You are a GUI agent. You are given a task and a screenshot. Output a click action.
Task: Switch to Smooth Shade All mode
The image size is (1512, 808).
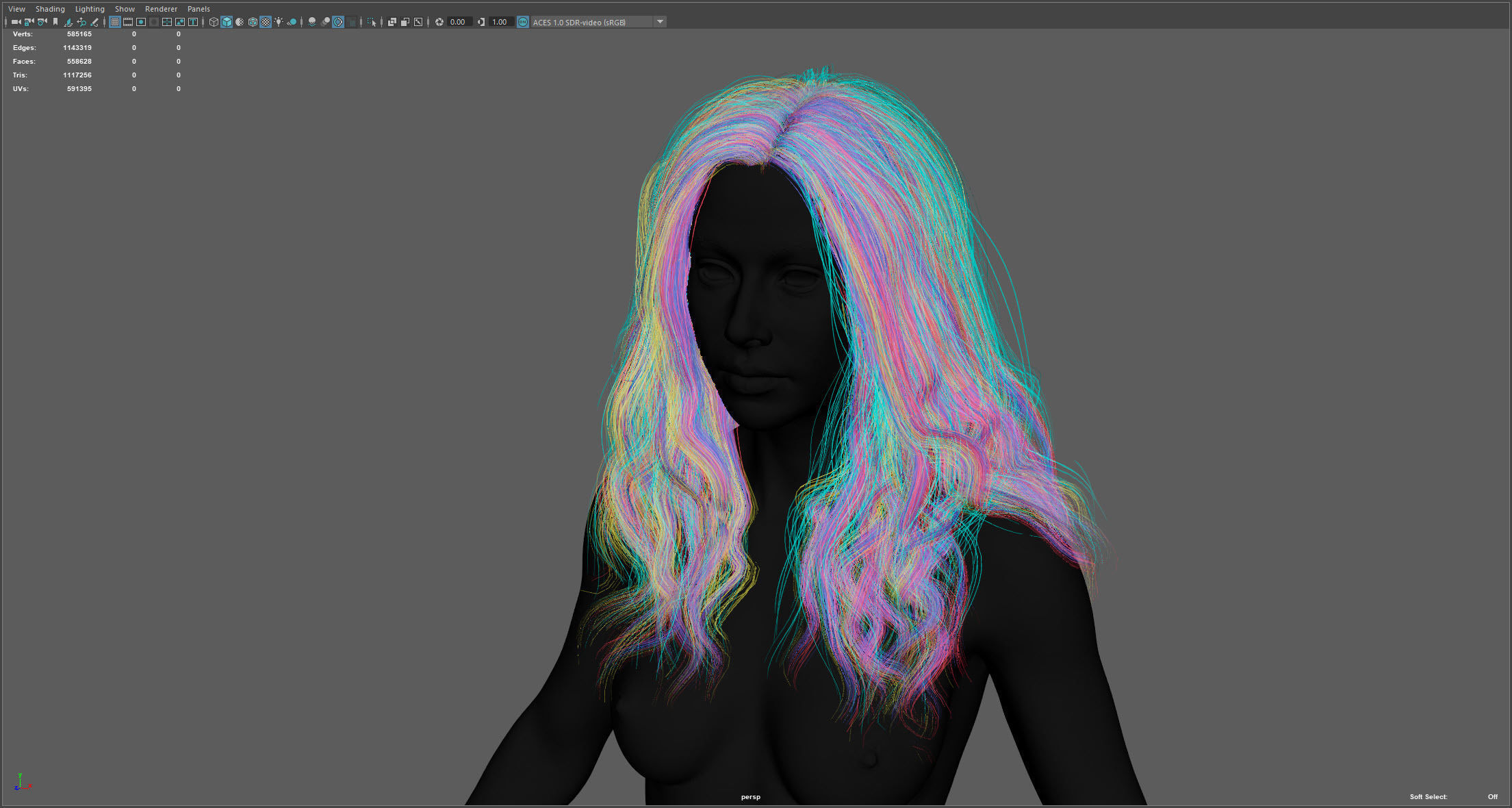(227, 22)
